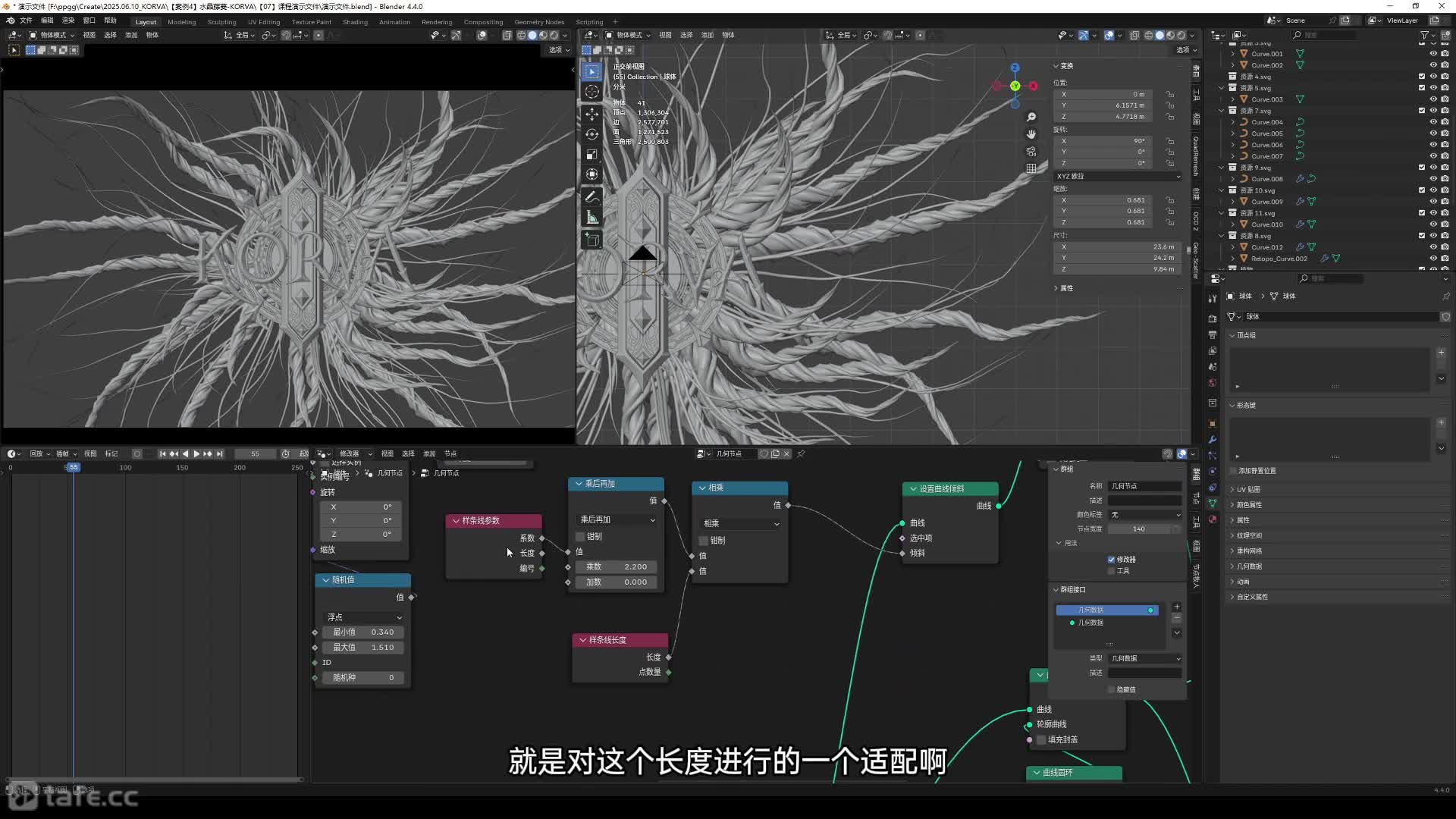Image resolution: width=1456 pixels, height=819 pixels.
Task: Select the Rotate tool in right viewport toolbar
Action: point(592,134)
